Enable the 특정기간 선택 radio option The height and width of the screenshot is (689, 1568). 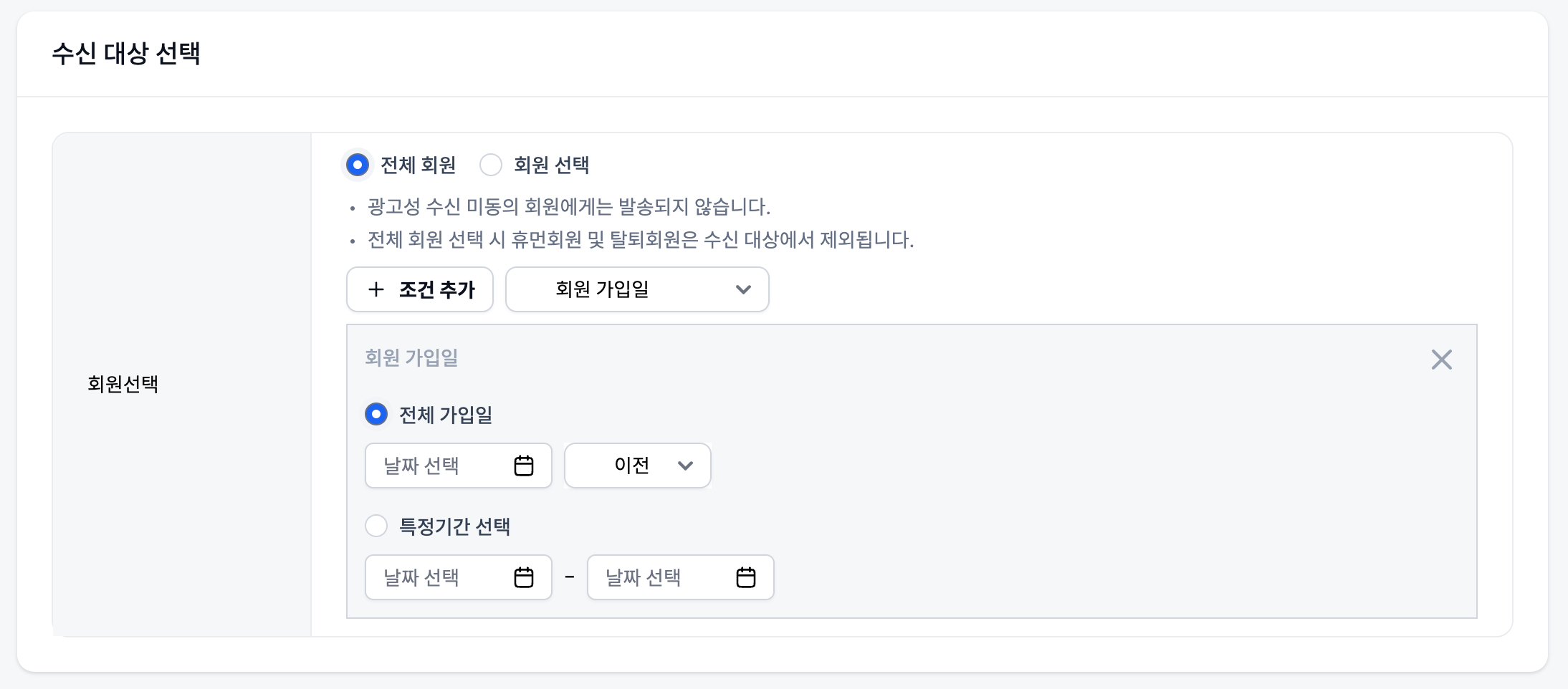pos(376,526)
